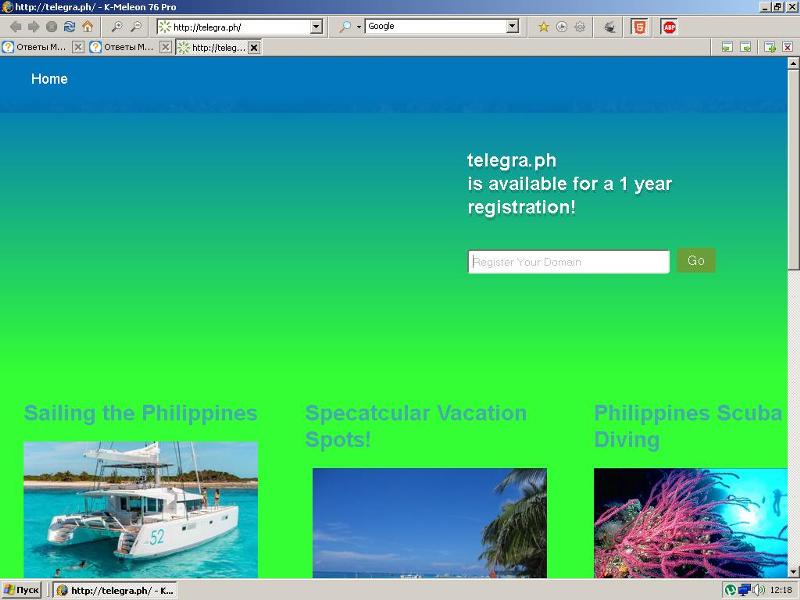800x600 pixels.
Task: Open the catamaran sailing thumbnail
Action: point(141,510)
